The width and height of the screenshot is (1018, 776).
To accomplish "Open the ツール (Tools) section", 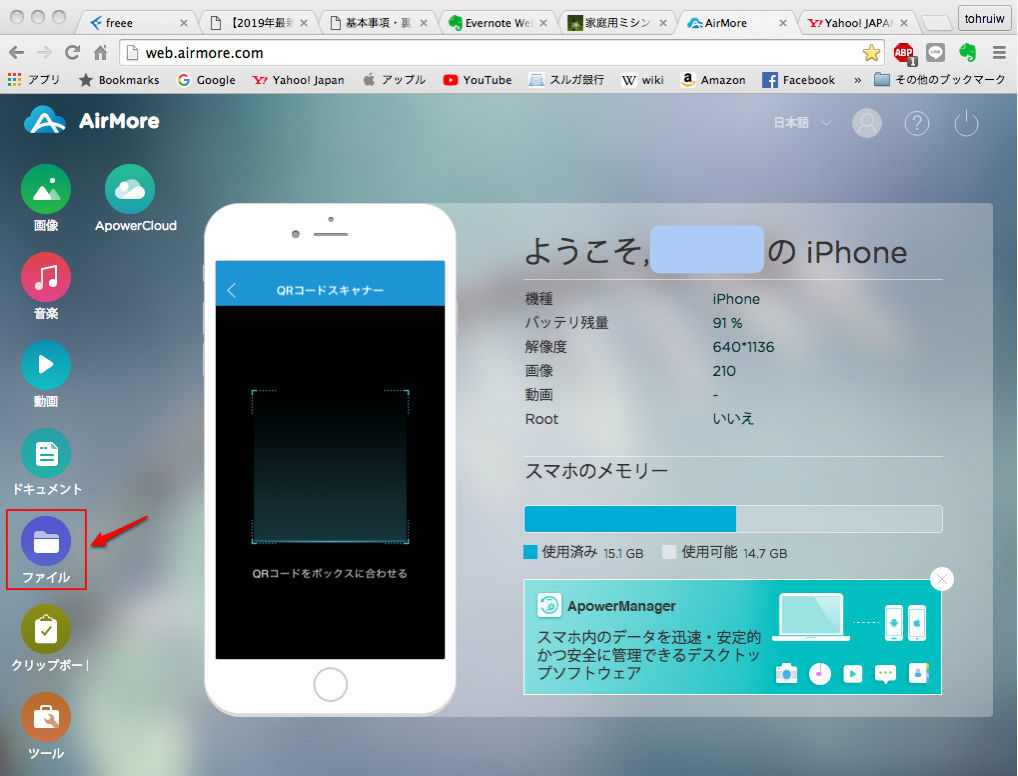I will point(45,717).
